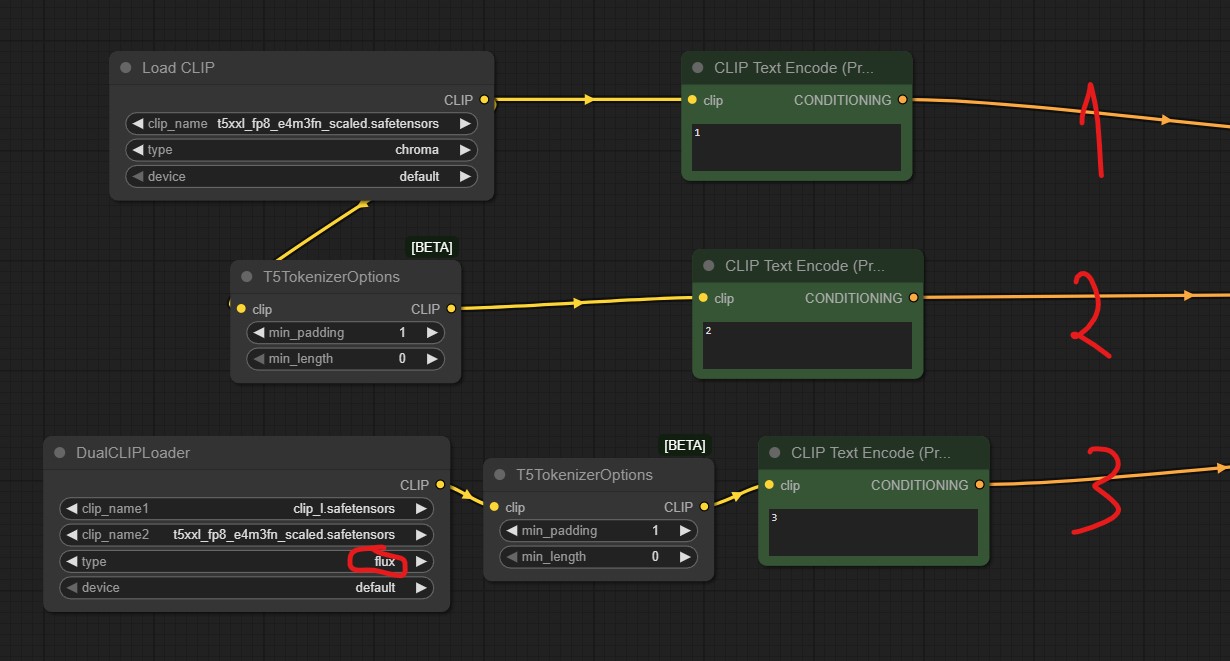Collapse the CLIP Text Encode node containing 3
This screenshot has height=661, width=1230.
[x=775, y=453]
